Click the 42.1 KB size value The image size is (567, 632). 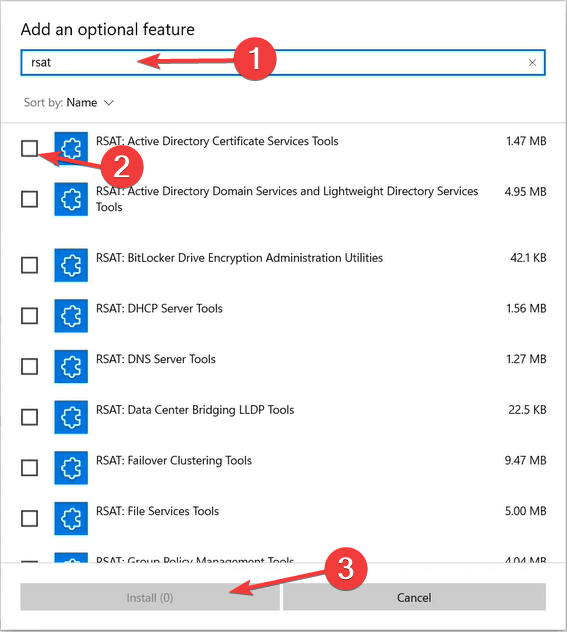point(528,258)
